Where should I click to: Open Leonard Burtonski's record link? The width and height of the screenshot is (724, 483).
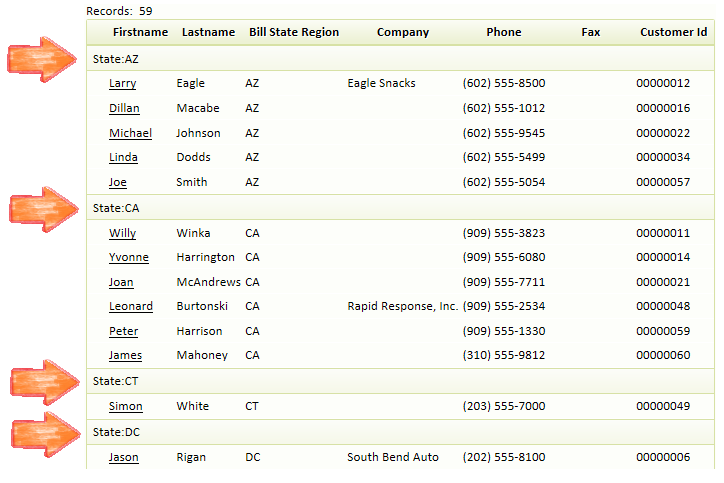point(131,307)
